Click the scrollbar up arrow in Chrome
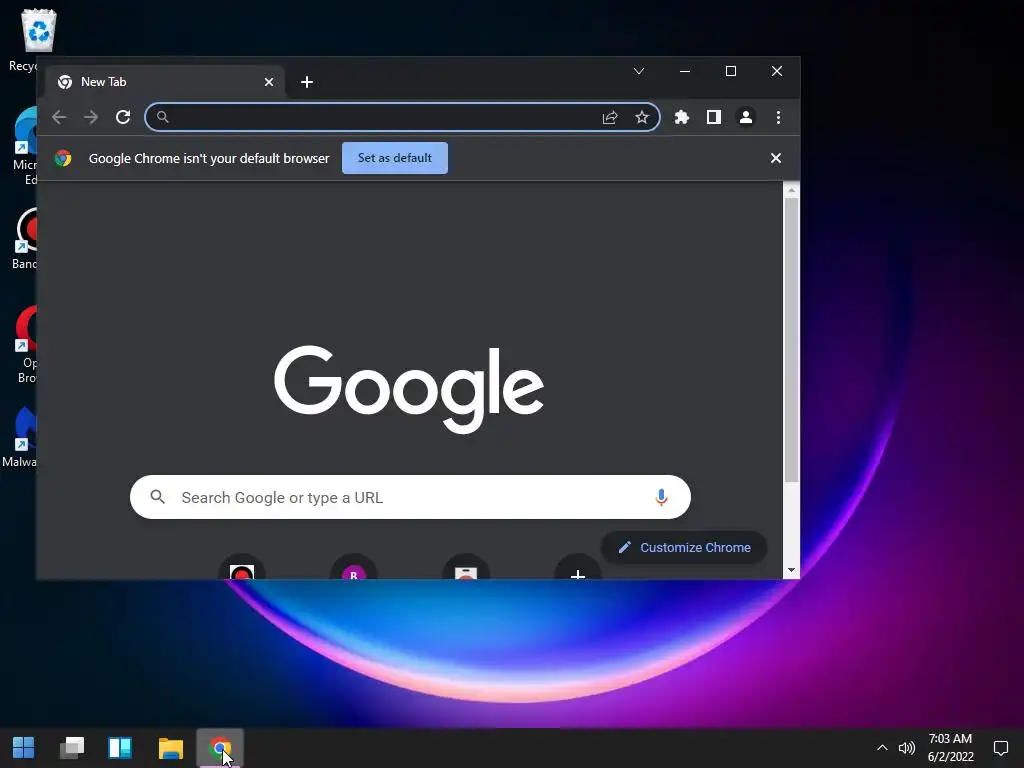This screenshot has height=768, width=1024. pyautogui.click(x=791, y=190)
